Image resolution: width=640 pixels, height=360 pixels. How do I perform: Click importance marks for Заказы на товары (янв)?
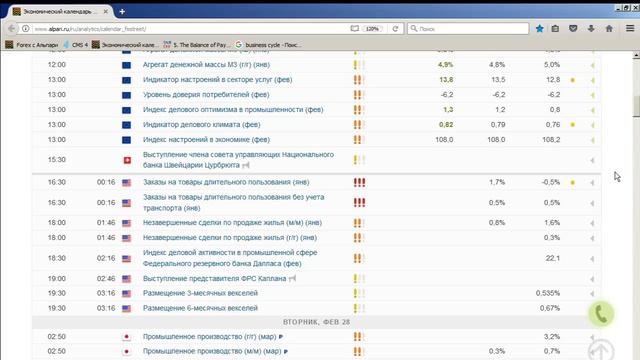359,182
